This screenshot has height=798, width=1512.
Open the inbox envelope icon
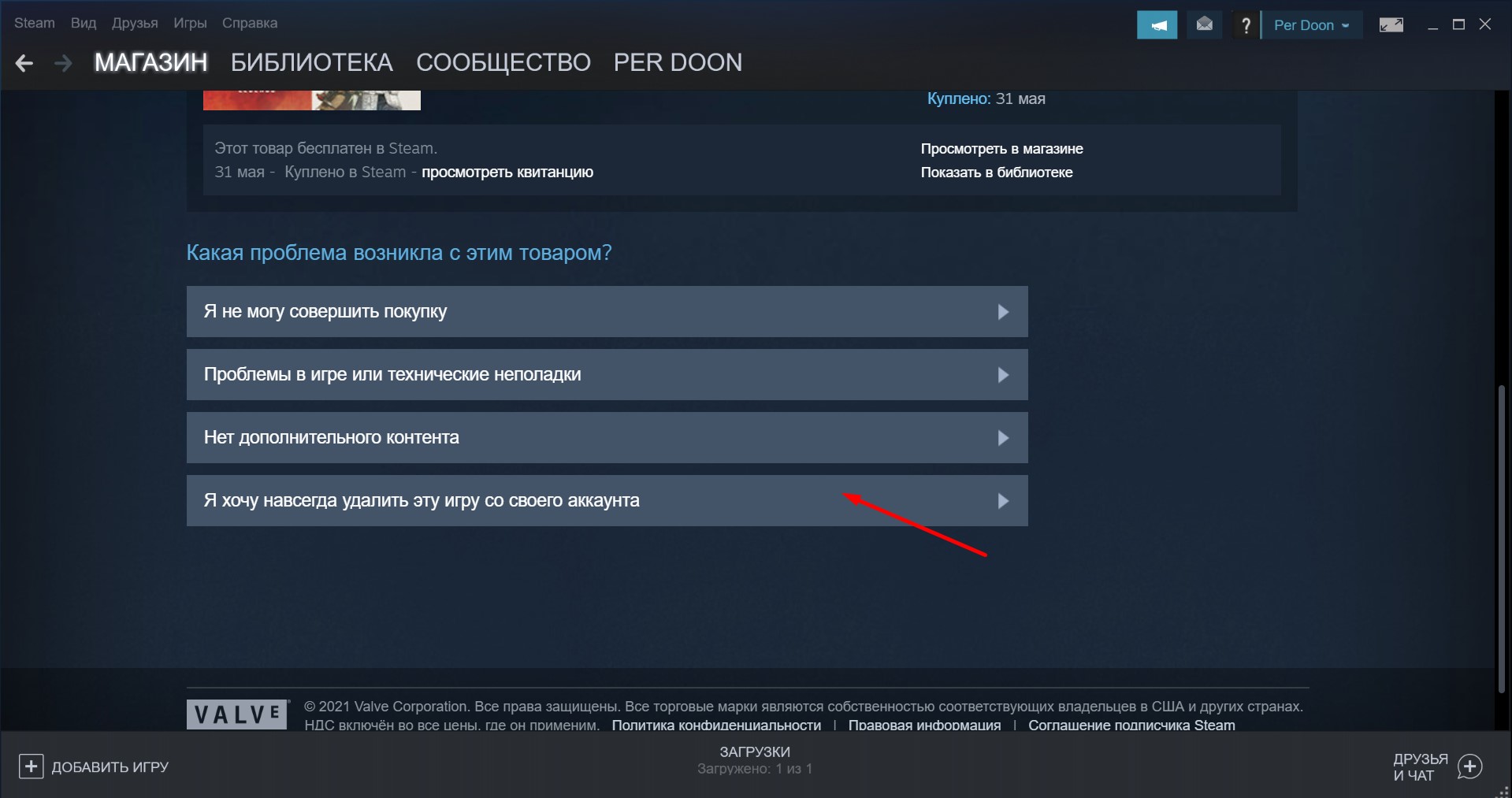[1204, 24]
